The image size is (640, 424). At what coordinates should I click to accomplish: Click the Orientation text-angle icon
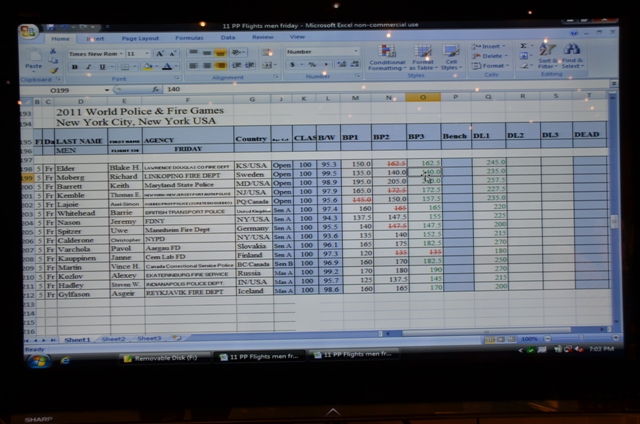click(237, 53)
